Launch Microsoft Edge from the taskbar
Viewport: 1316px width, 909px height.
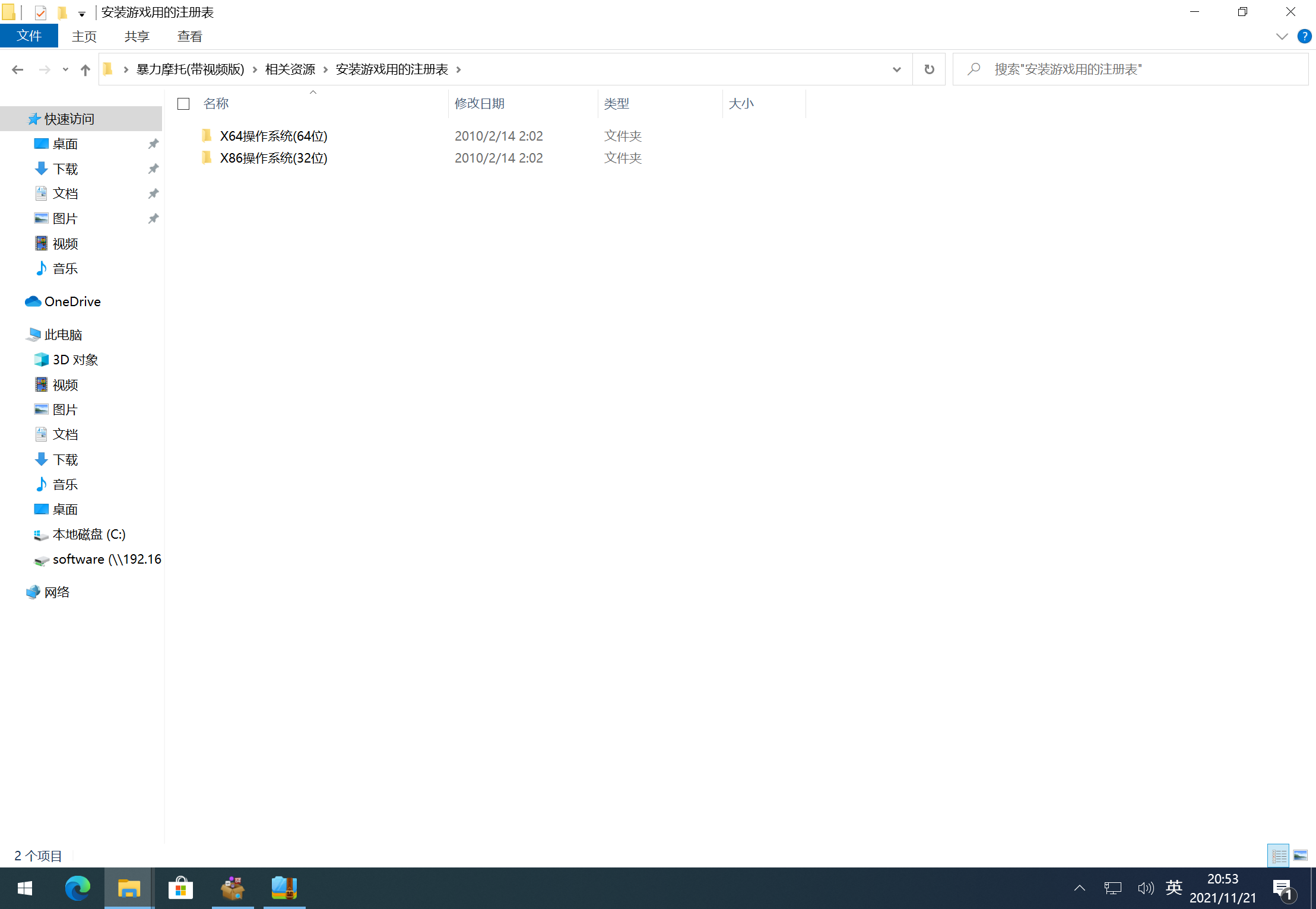point(77,888)
